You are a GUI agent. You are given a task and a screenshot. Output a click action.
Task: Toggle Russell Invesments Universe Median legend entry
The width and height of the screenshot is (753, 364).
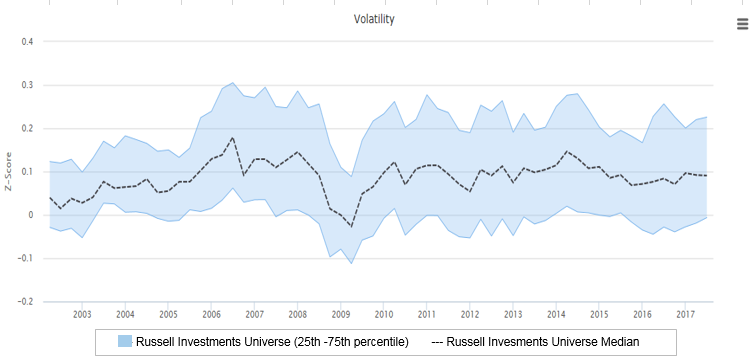pos(535,342)
